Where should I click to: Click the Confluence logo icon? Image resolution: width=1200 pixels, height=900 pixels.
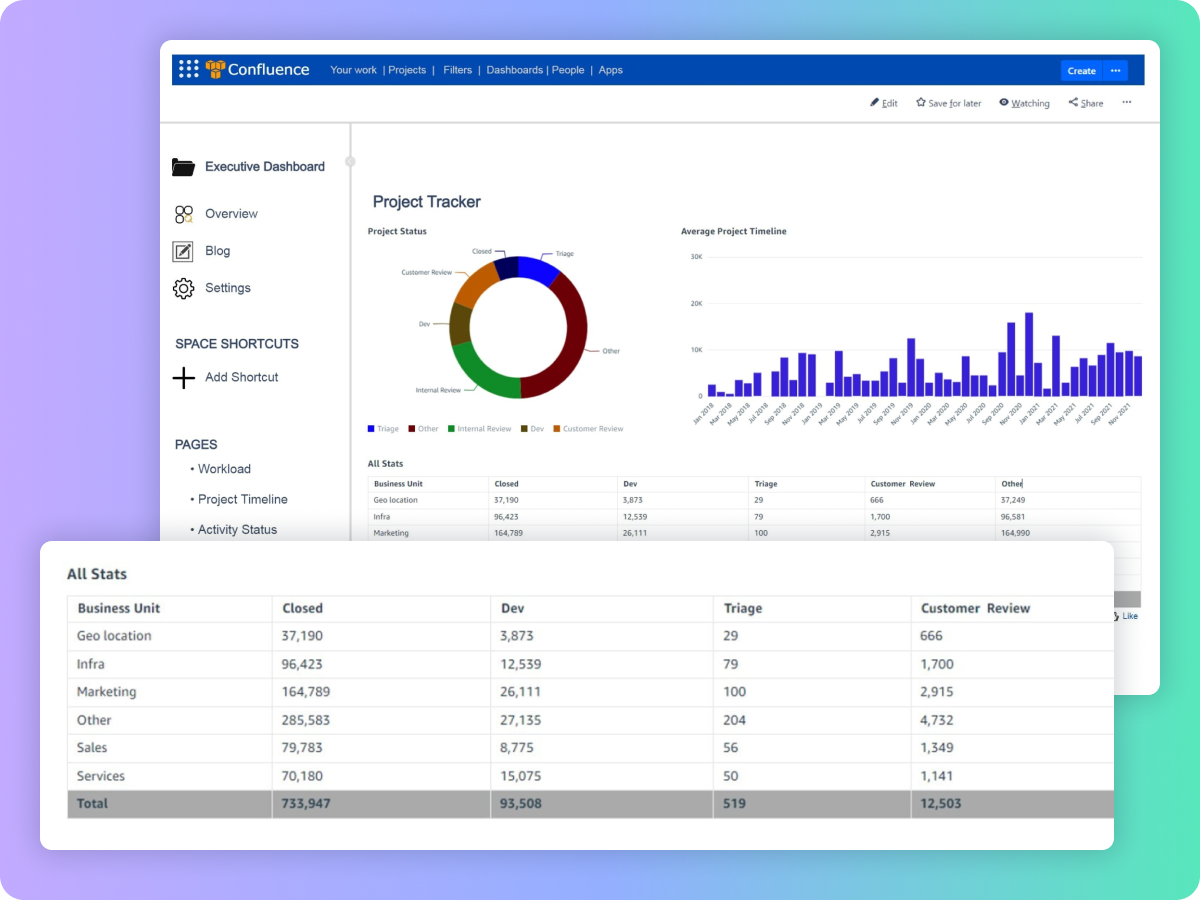click(x=215, y=69)
